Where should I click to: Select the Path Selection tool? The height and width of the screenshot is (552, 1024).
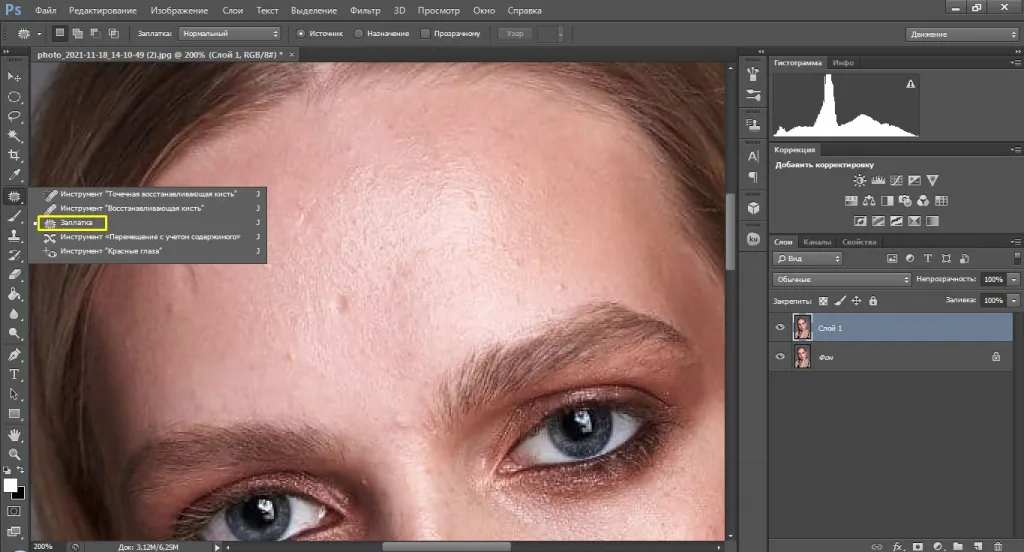click(14, 394)
